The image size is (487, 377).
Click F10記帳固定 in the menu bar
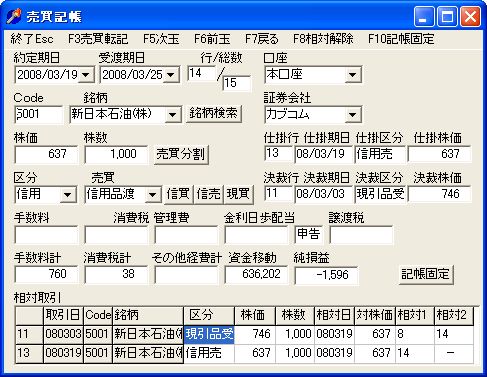(401, 39)
